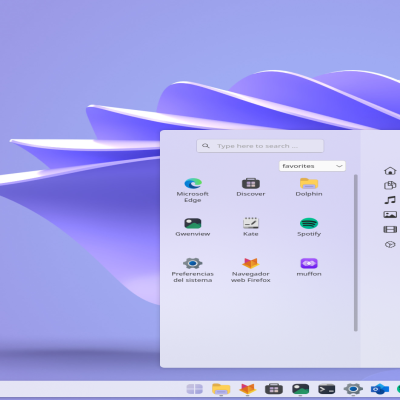
Task: Launch Spotify from favorites grid
Action: pos(309,227)
